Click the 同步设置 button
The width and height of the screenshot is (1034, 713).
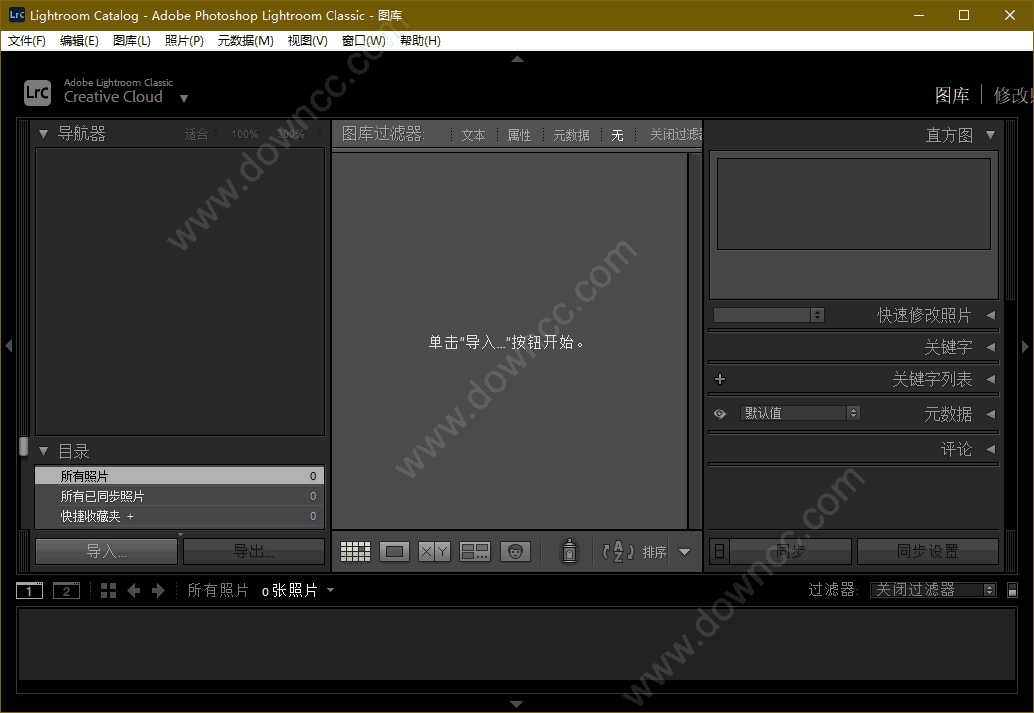[928, 550]
